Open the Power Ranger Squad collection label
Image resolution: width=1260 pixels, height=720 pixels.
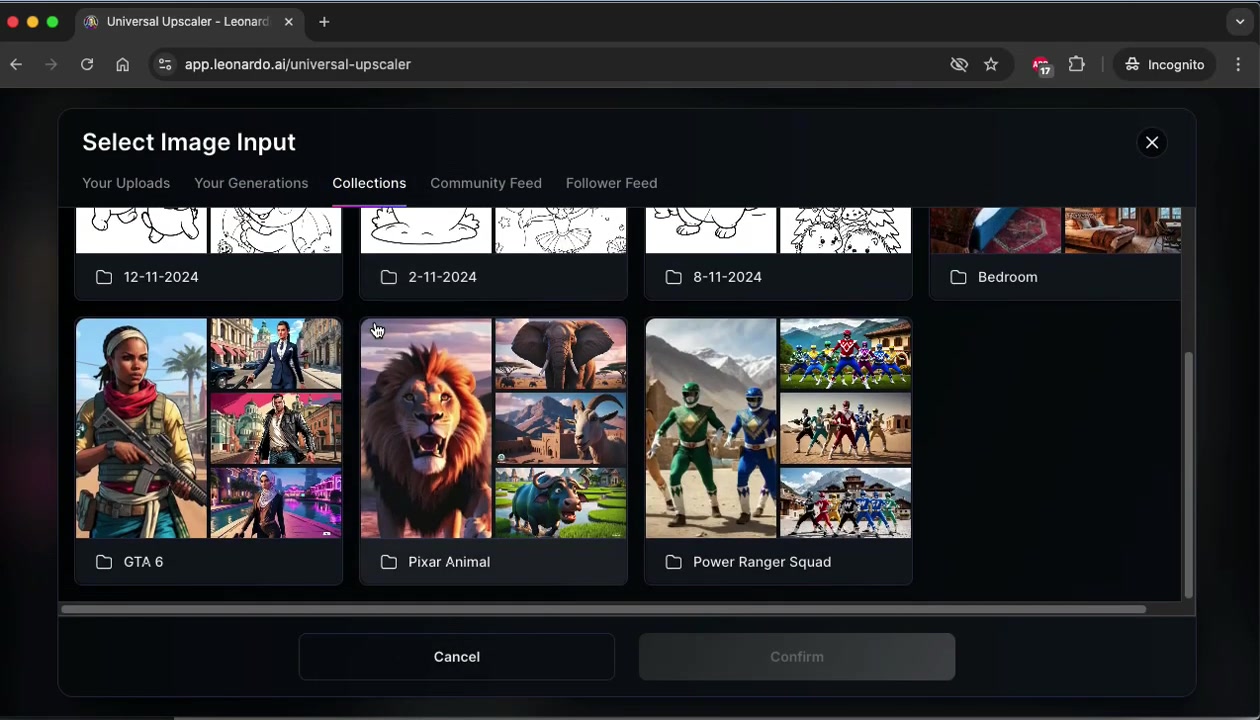[x=762, y=562]
